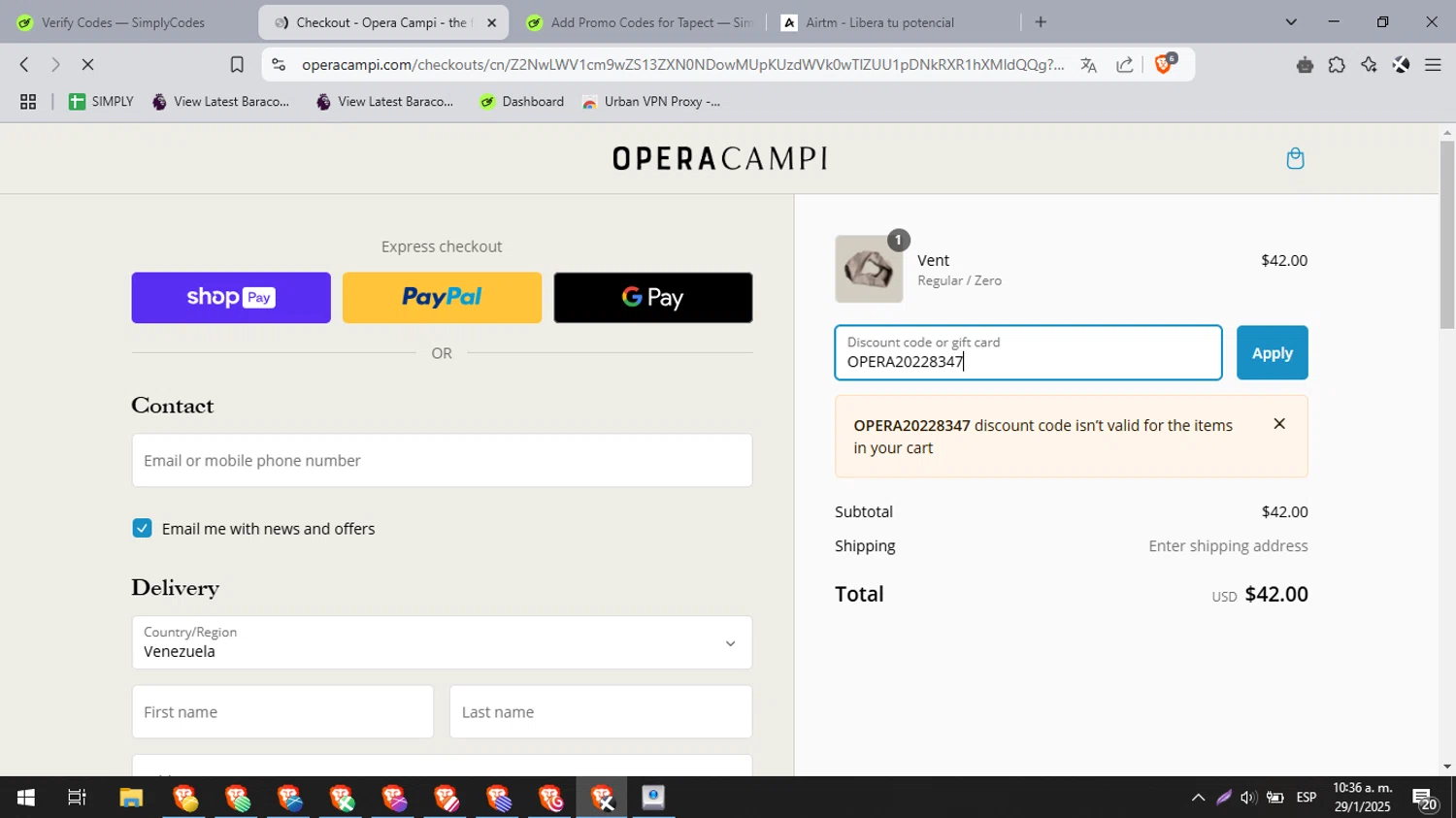1456x818 pixels.
Task: Click the First name field
Action: pos(282,712)
